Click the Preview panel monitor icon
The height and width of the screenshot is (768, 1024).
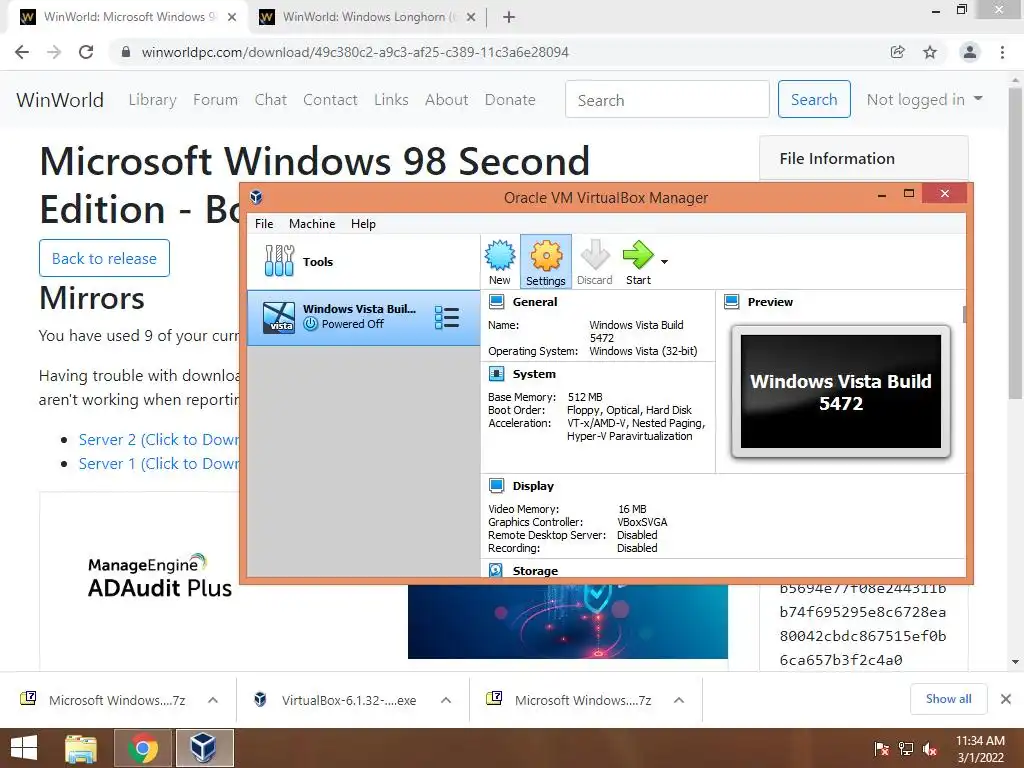pyautogui.click(x=731, y=302)
